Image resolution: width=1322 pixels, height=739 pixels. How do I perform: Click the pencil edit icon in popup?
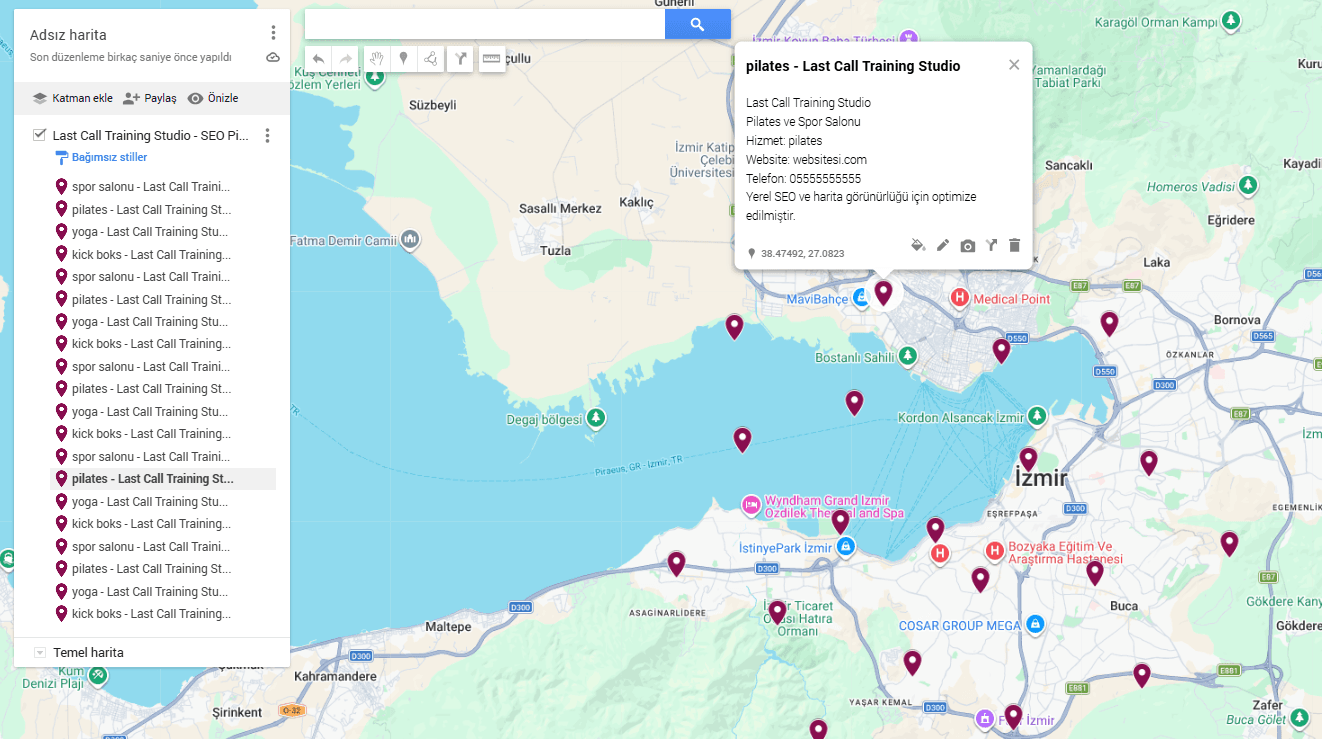pyautogui.click(x=943, y=245)
